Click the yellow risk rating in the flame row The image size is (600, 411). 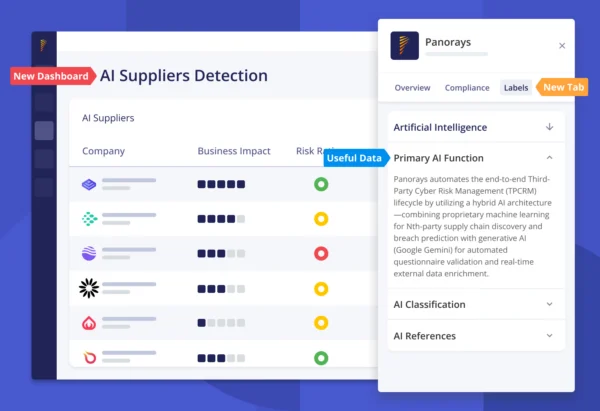point(321,323)
